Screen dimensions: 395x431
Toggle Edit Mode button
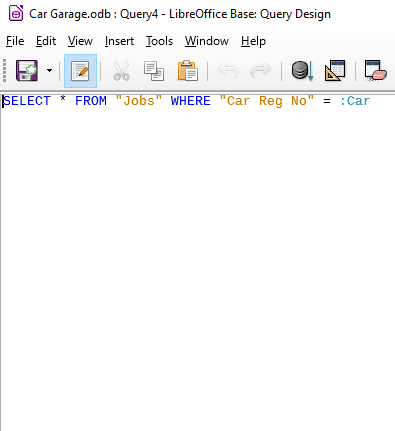click(80, 71)
